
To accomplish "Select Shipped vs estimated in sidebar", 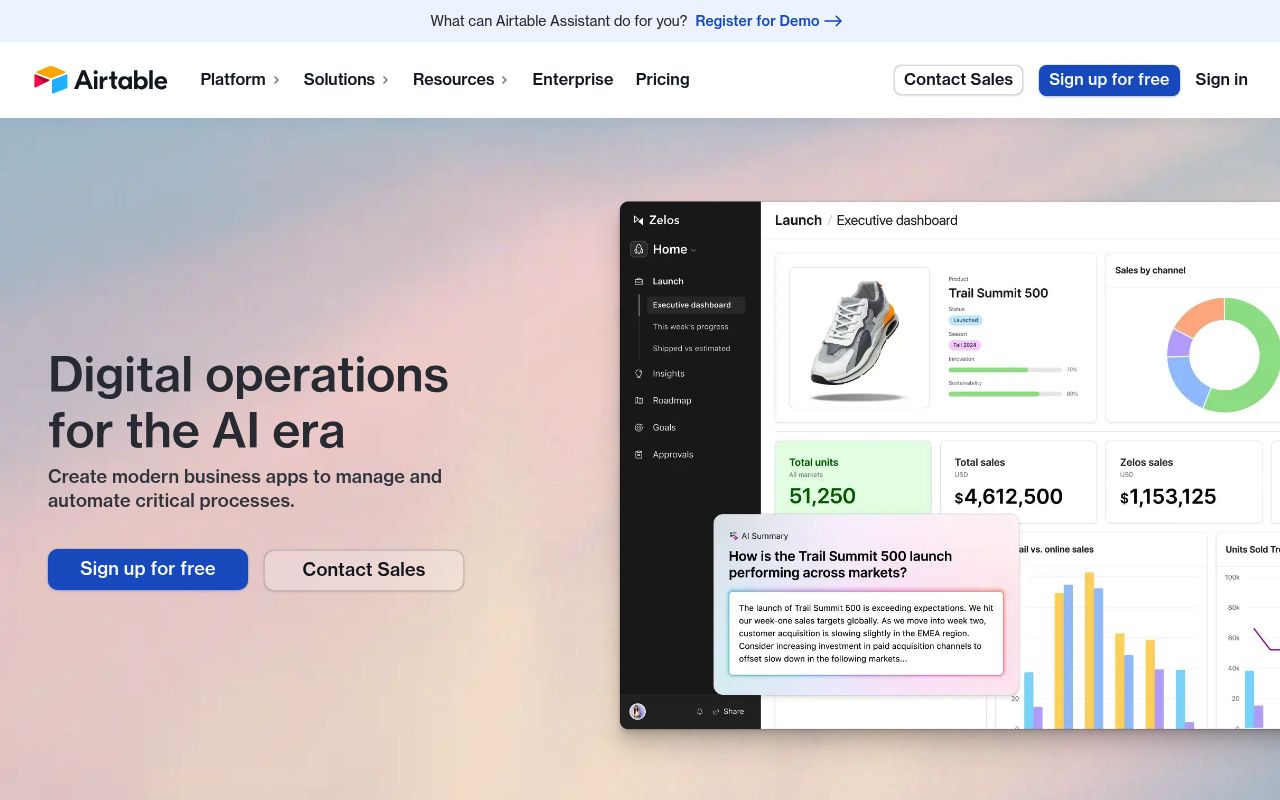I will pyautogui.click(x=692, y=349).
